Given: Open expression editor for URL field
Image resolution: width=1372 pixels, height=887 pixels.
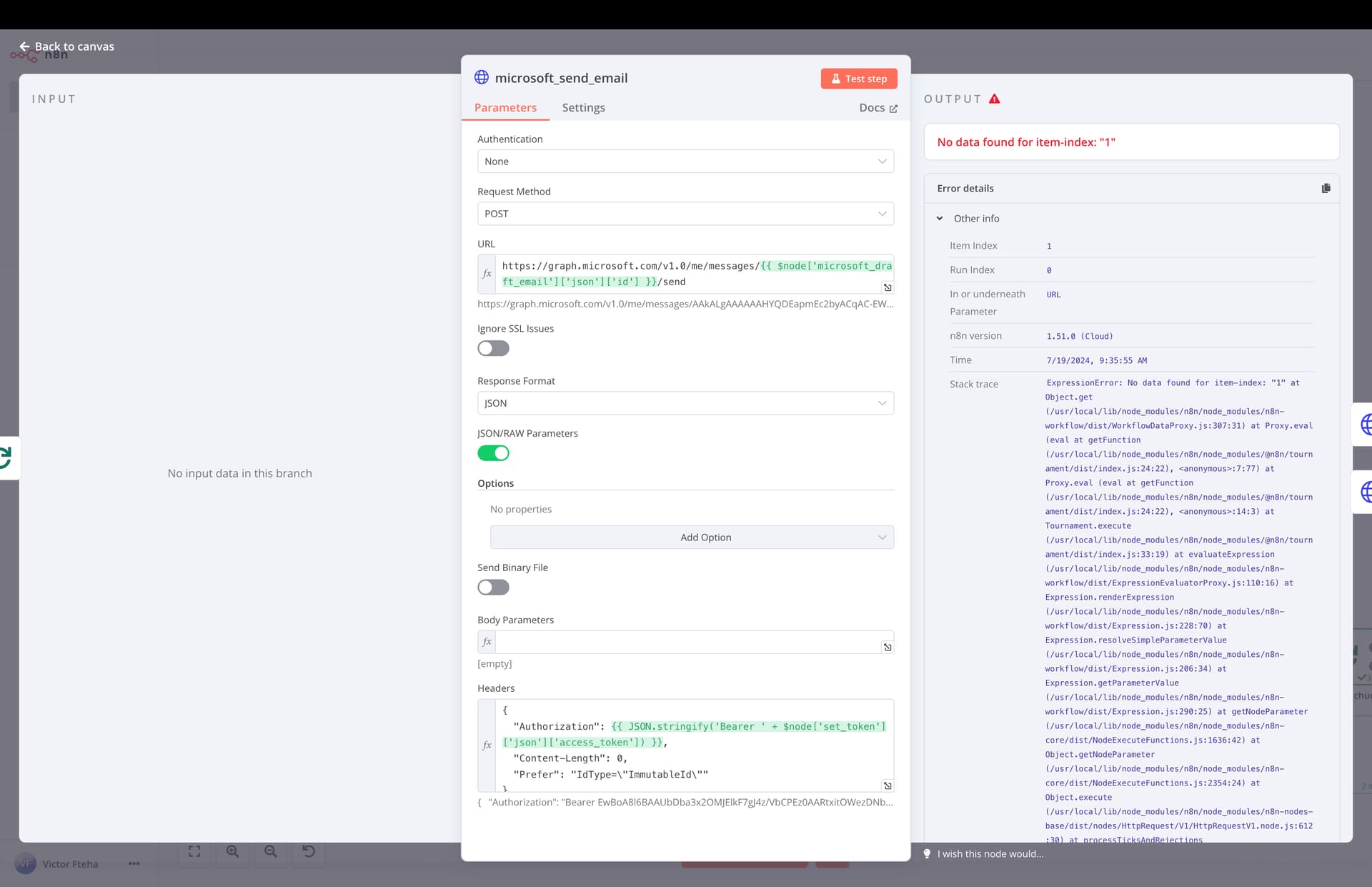Looking at the screenshot, I should [x=887, y=287].
